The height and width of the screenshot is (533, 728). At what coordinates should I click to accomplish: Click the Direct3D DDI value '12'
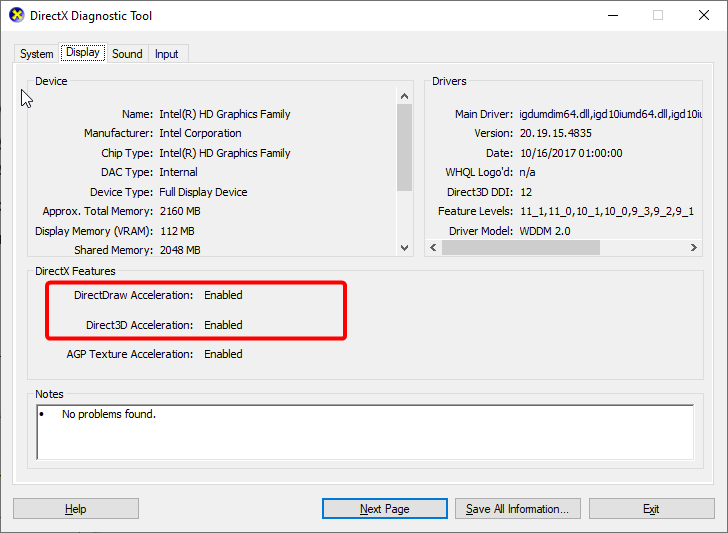pos(526,192)
